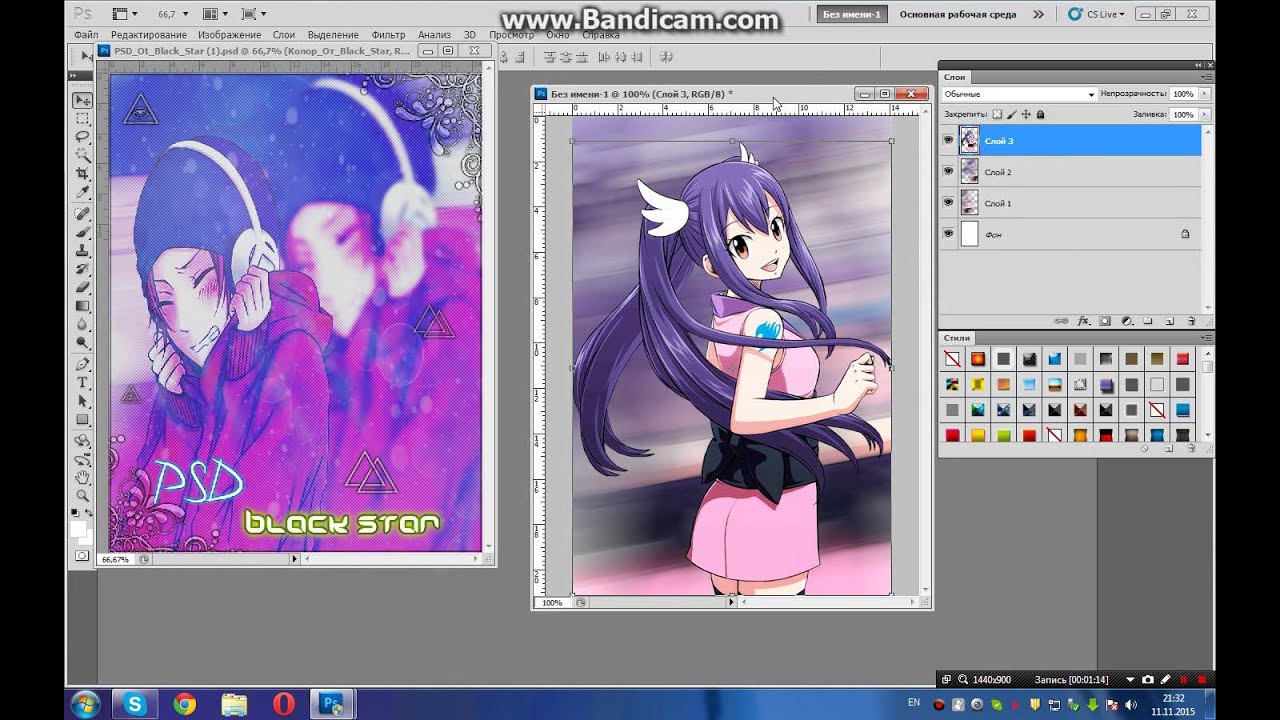
Task: Select the Healing Brush tool
Action: [x=82, y=214]
